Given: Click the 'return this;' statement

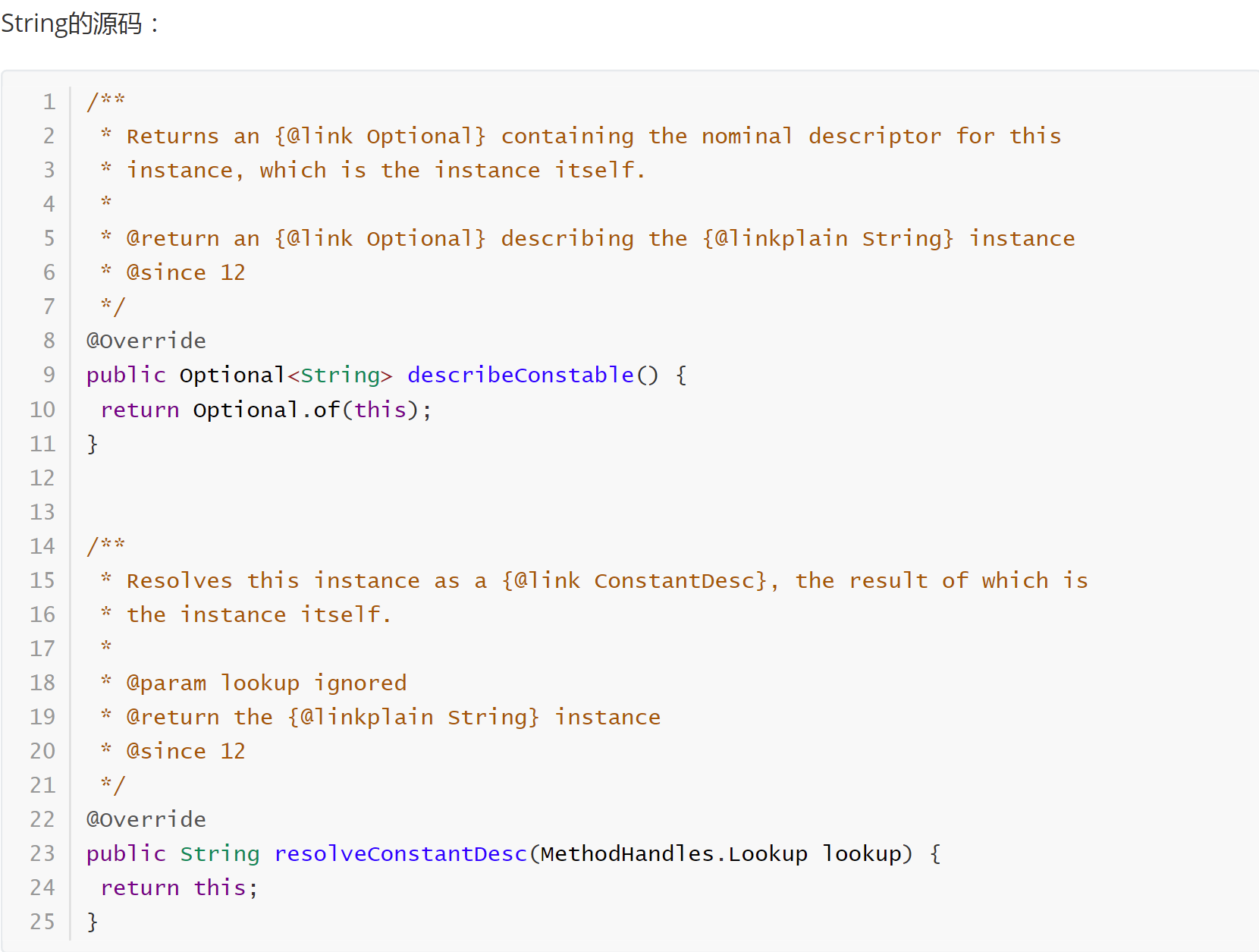Looking at the screenshot, I should click(x=179, y=888).
